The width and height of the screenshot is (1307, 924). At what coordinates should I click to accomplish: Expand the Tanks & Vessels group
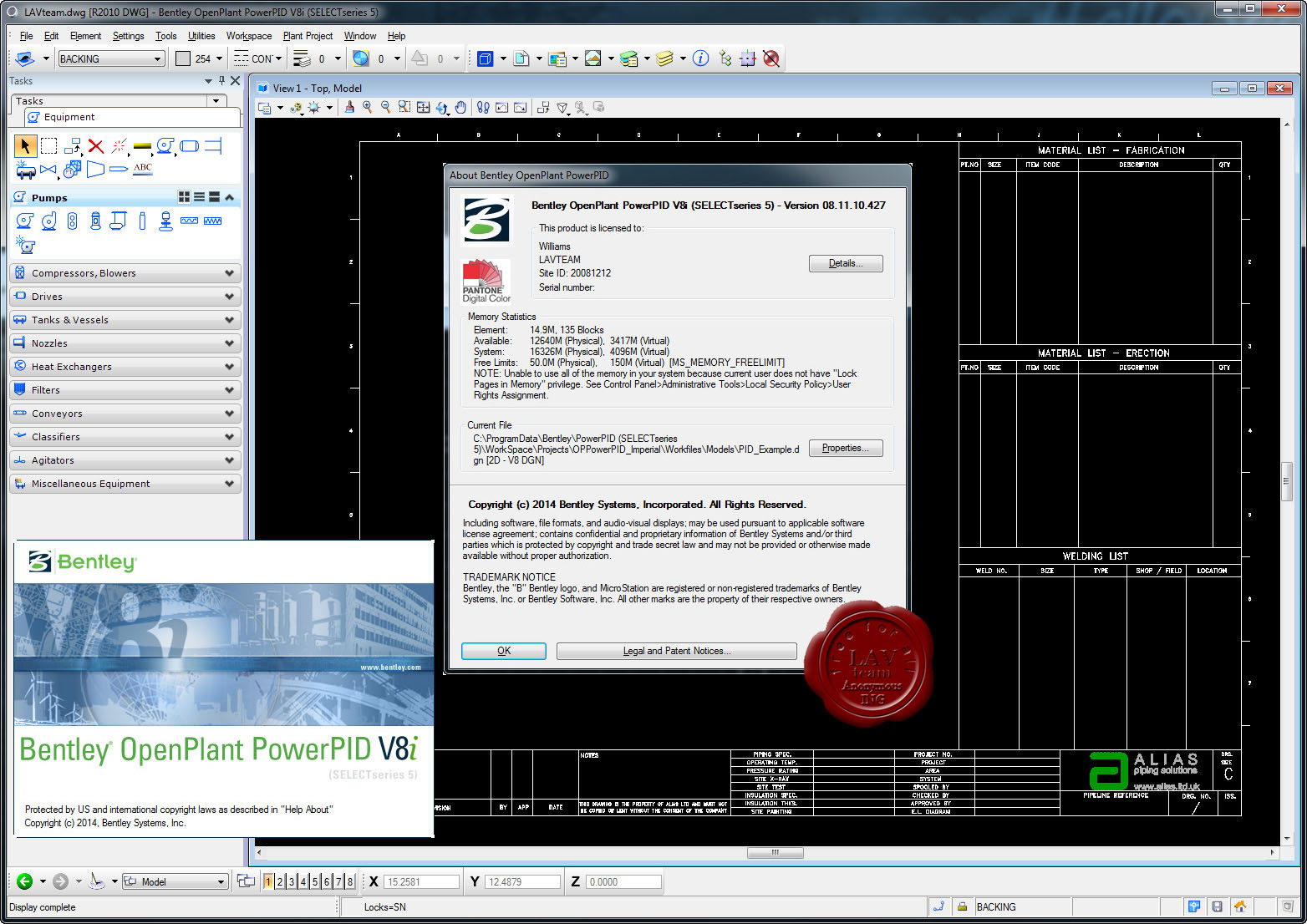click(x=125, y=320)
